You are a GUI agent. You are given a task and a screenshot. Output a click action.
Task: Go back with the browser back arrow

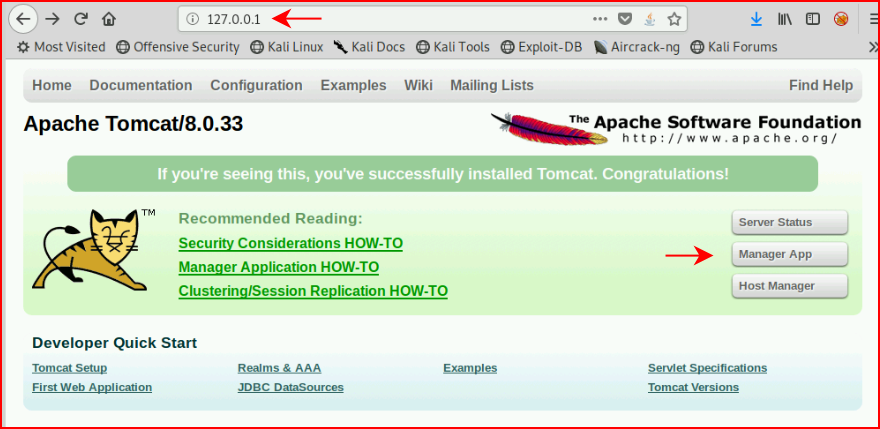[23, 19]
